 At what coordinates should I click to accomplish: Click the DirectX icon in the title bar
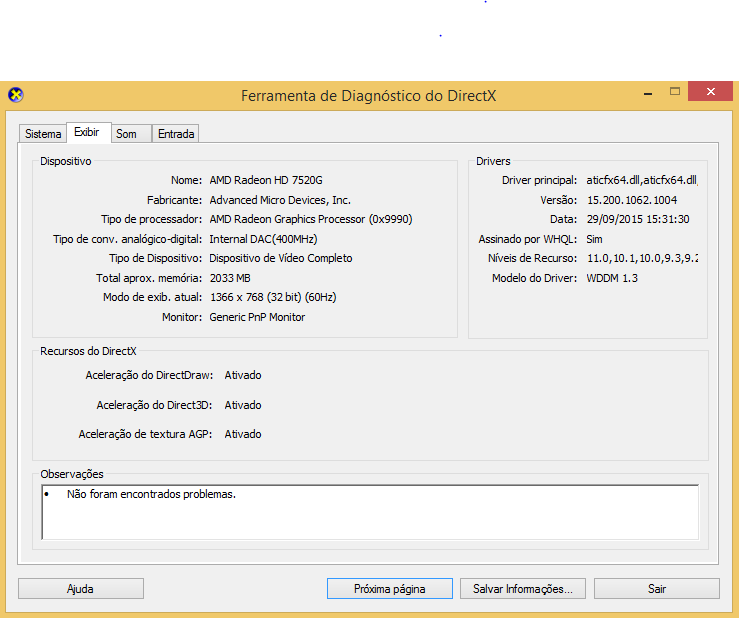(x=15, y=96)
